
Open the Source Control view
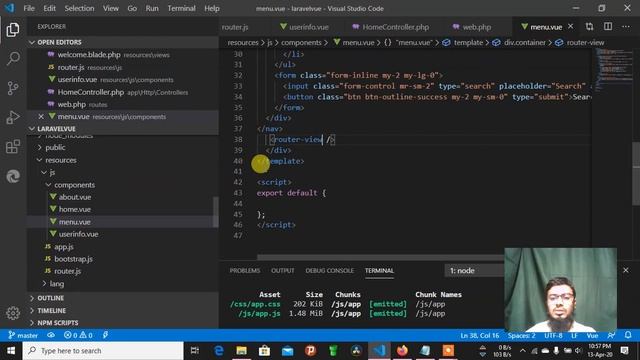[x=13, y=88]
